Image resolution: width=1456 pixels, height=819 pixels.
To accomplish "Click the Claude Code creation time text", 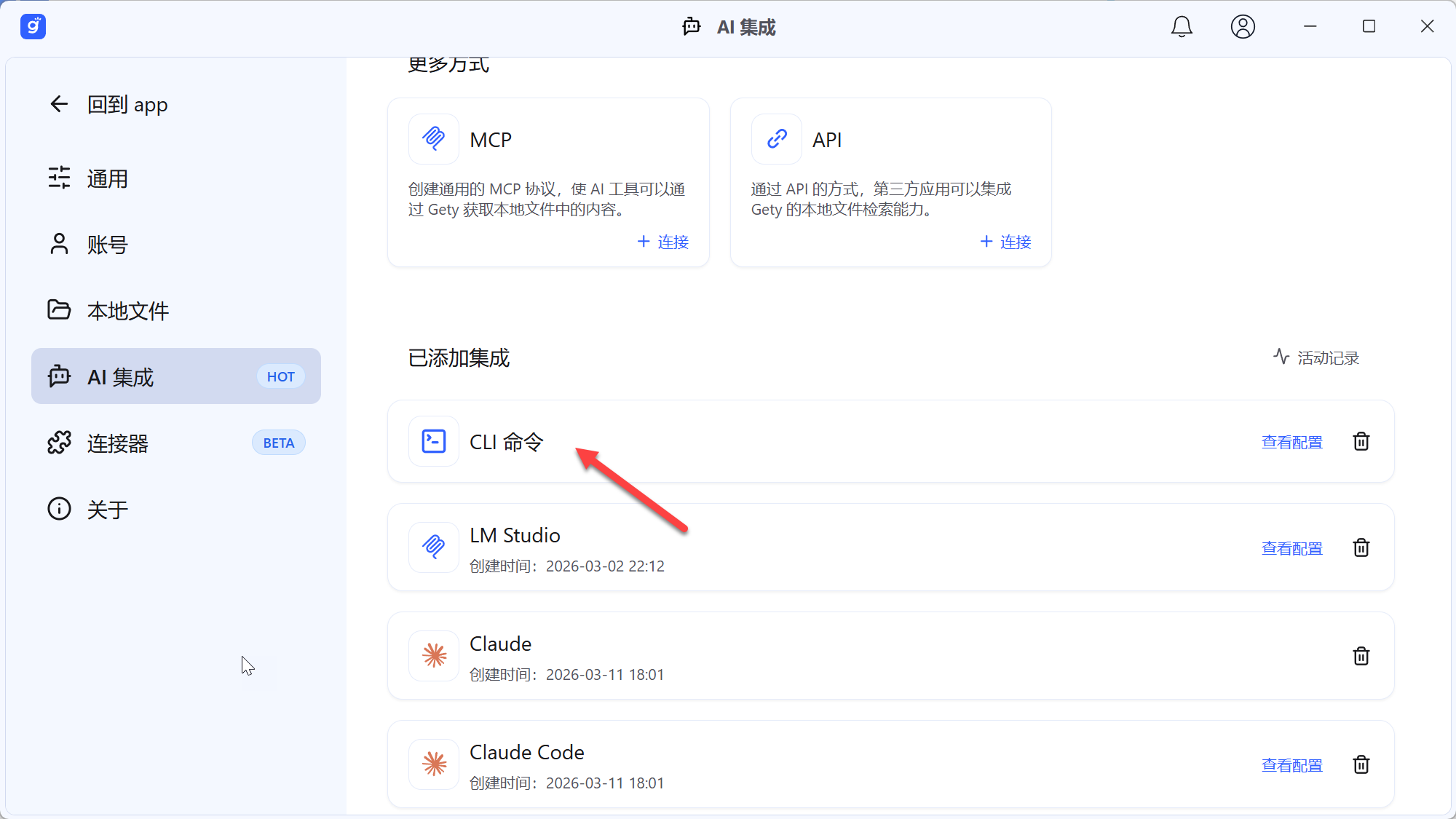I will click(x=567, y=783).
